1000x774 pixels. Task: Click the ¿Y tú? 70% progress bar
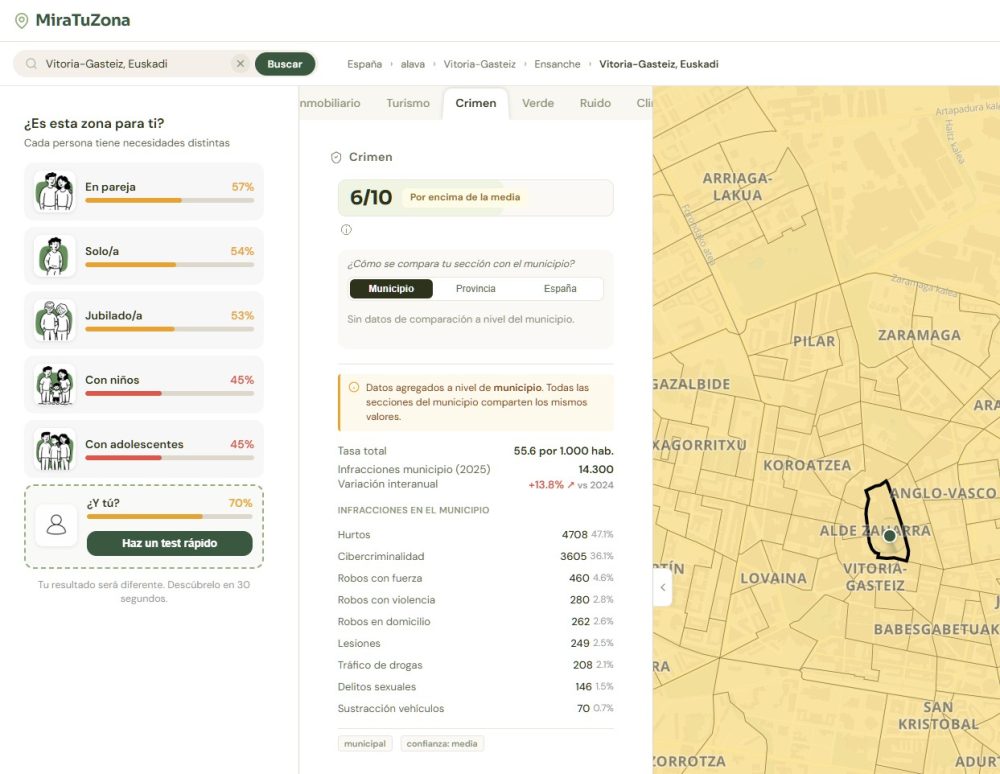169,517
